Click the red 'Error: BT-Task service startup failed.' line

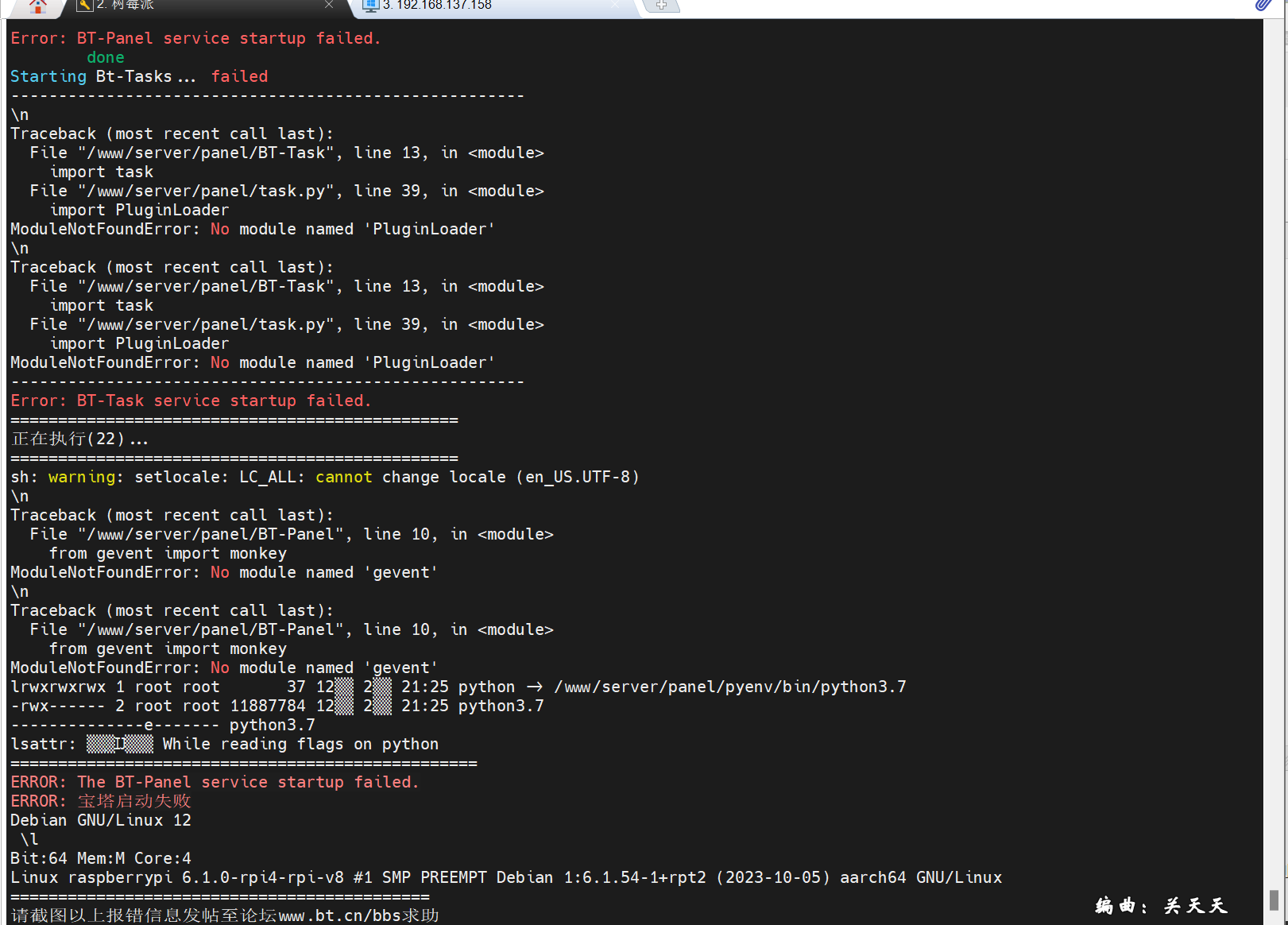[191, 401]
